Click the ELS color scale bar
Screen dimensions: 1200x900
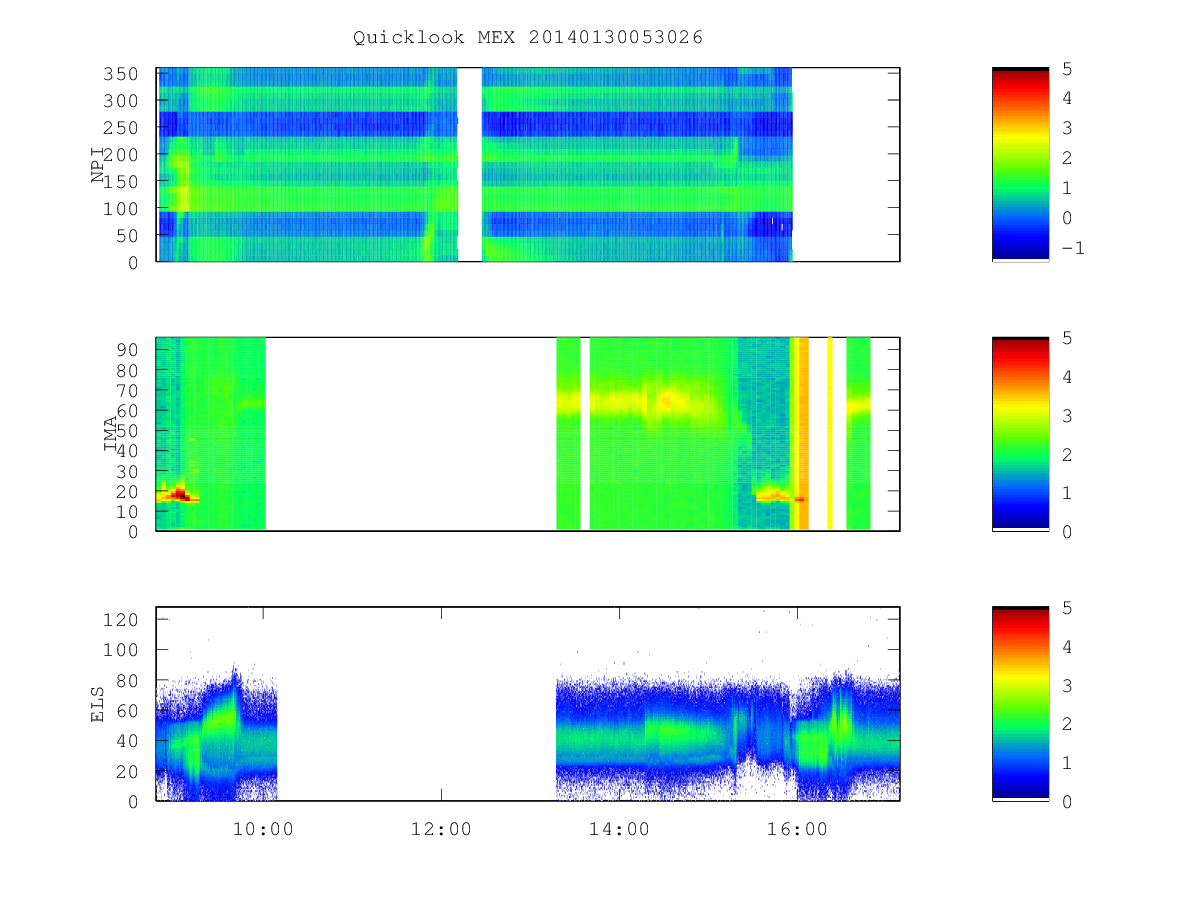[x=1020, y=704]
